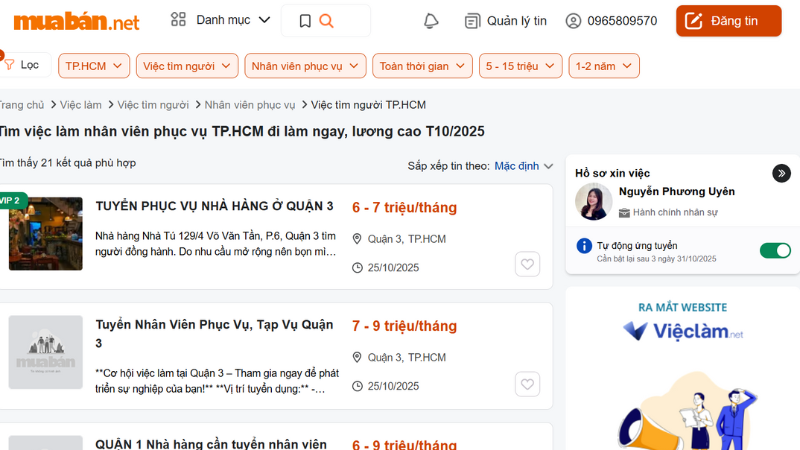Click info icon beside Tự động ứng tuyển
800x450 pixels.
point(584,246)
